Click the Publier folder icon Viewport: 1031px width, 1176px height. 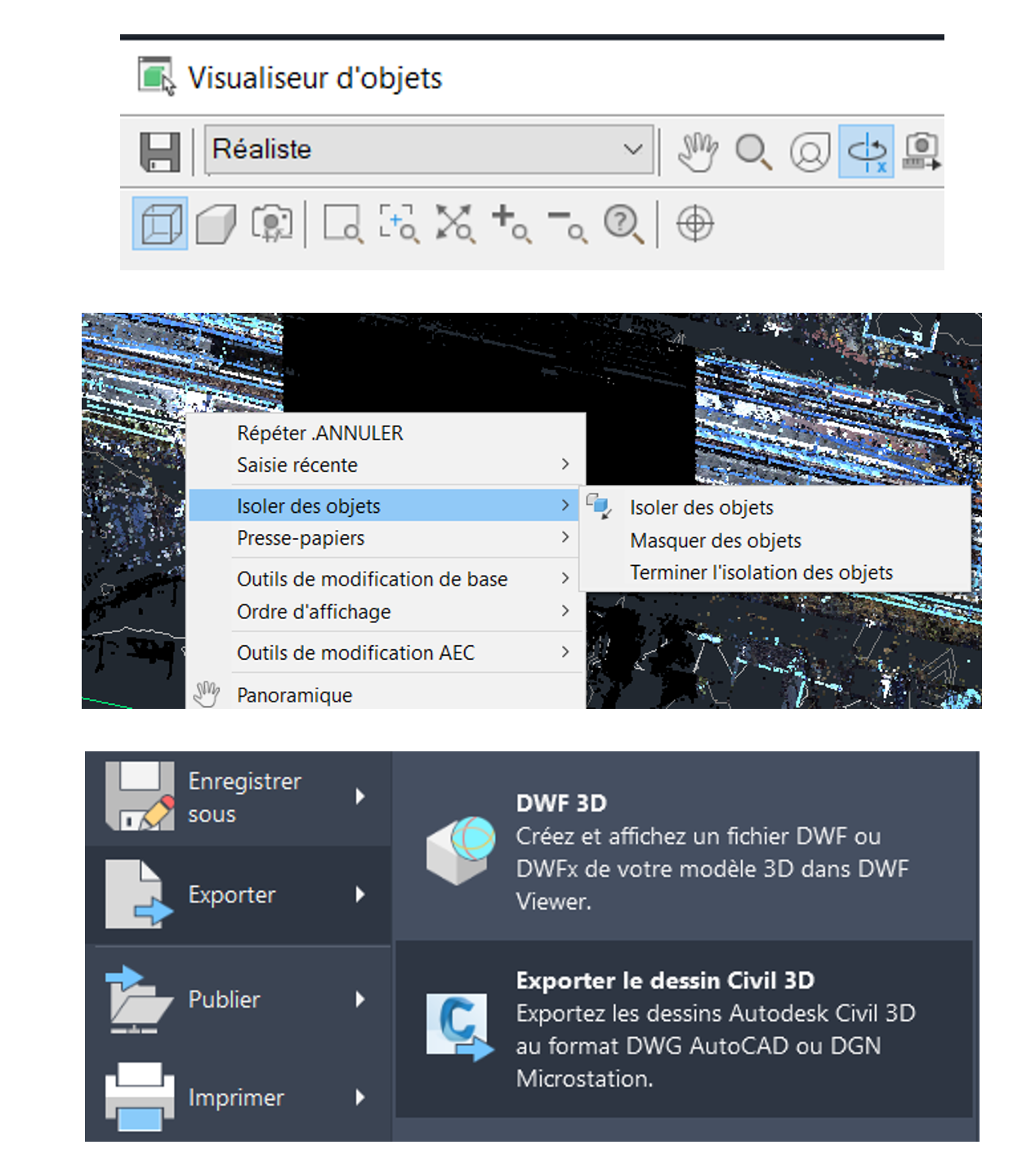140,999
